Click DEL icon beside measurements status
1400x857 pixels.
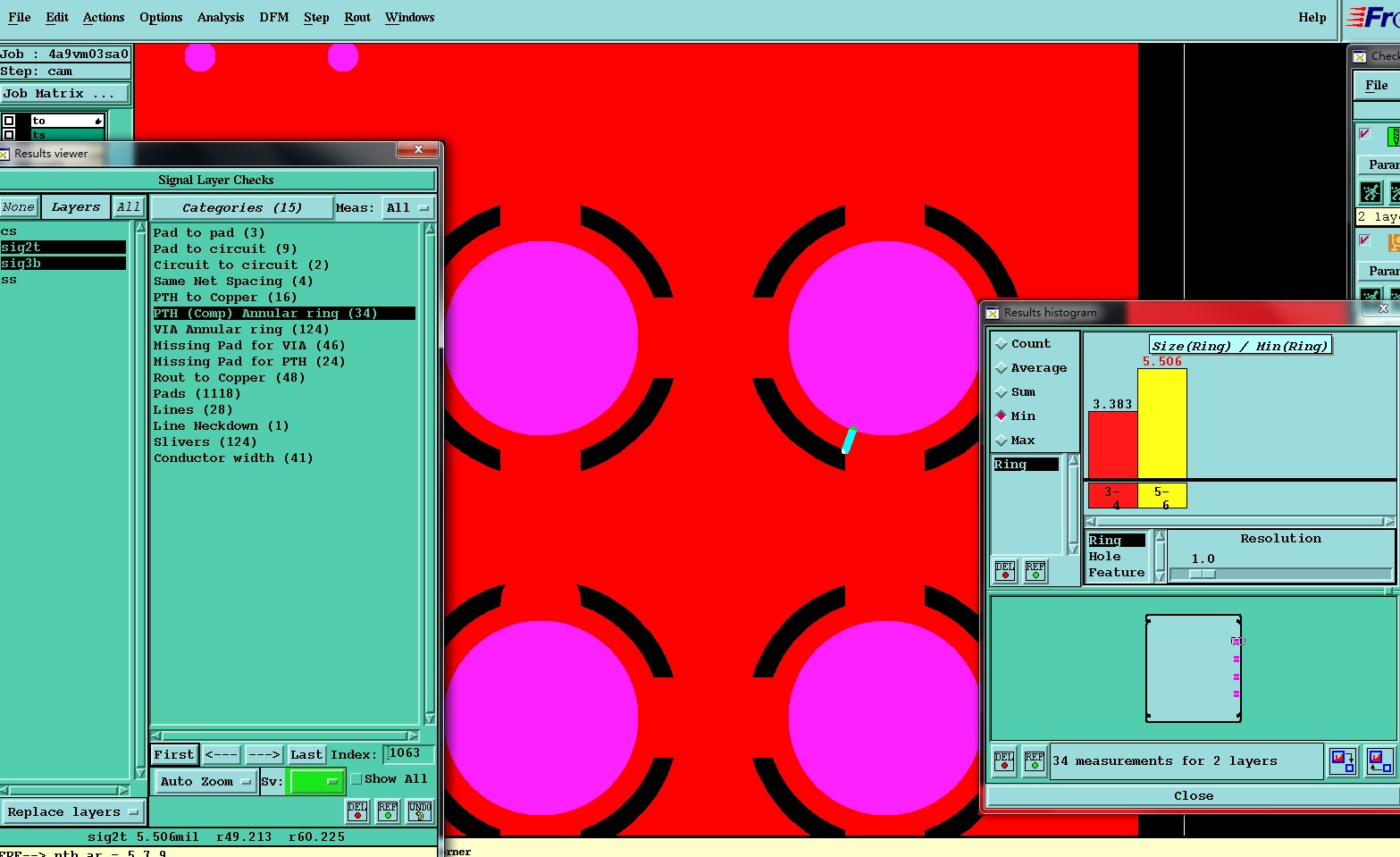[1004, 761]
